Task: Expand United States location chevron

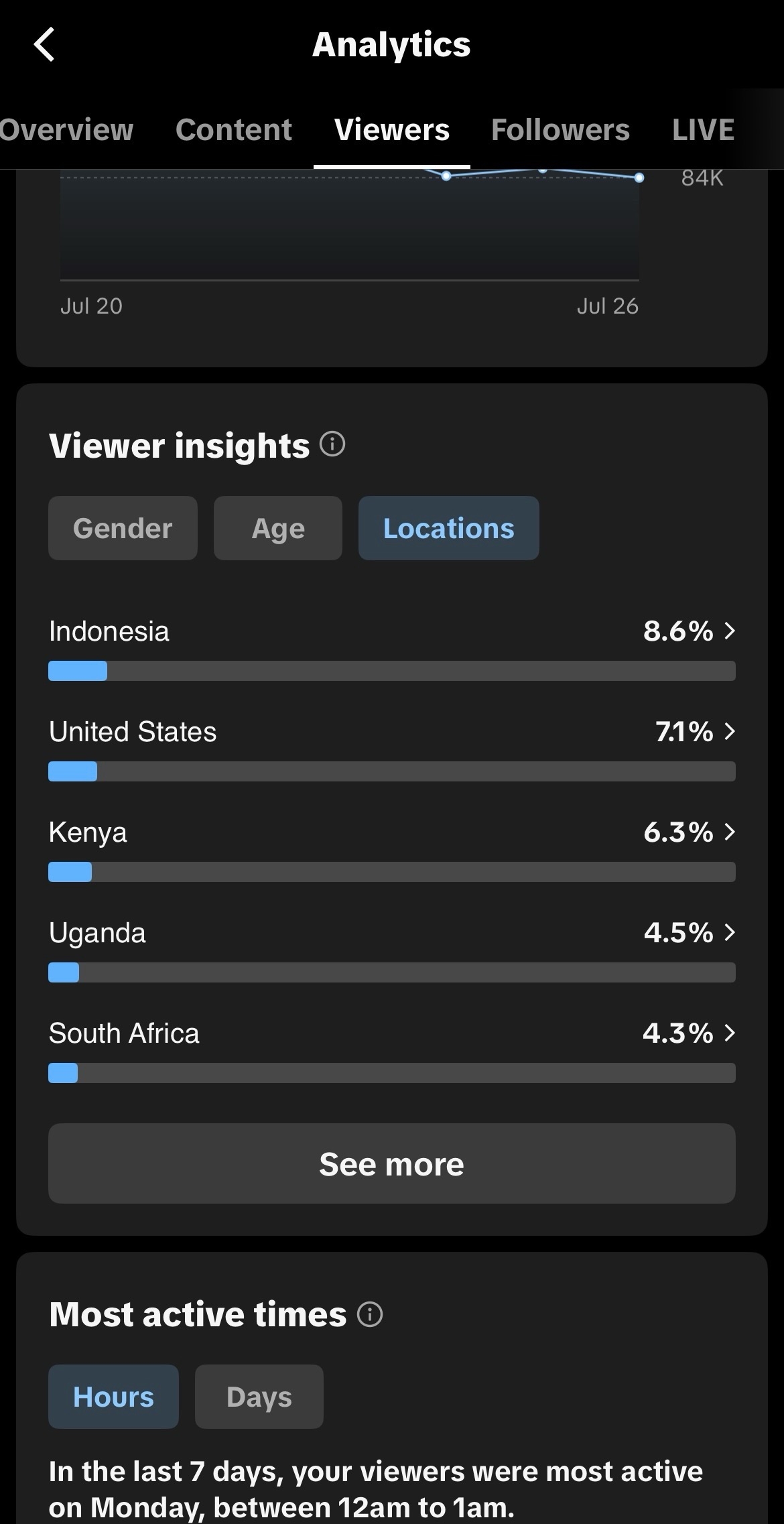Action: coord(730,731)
